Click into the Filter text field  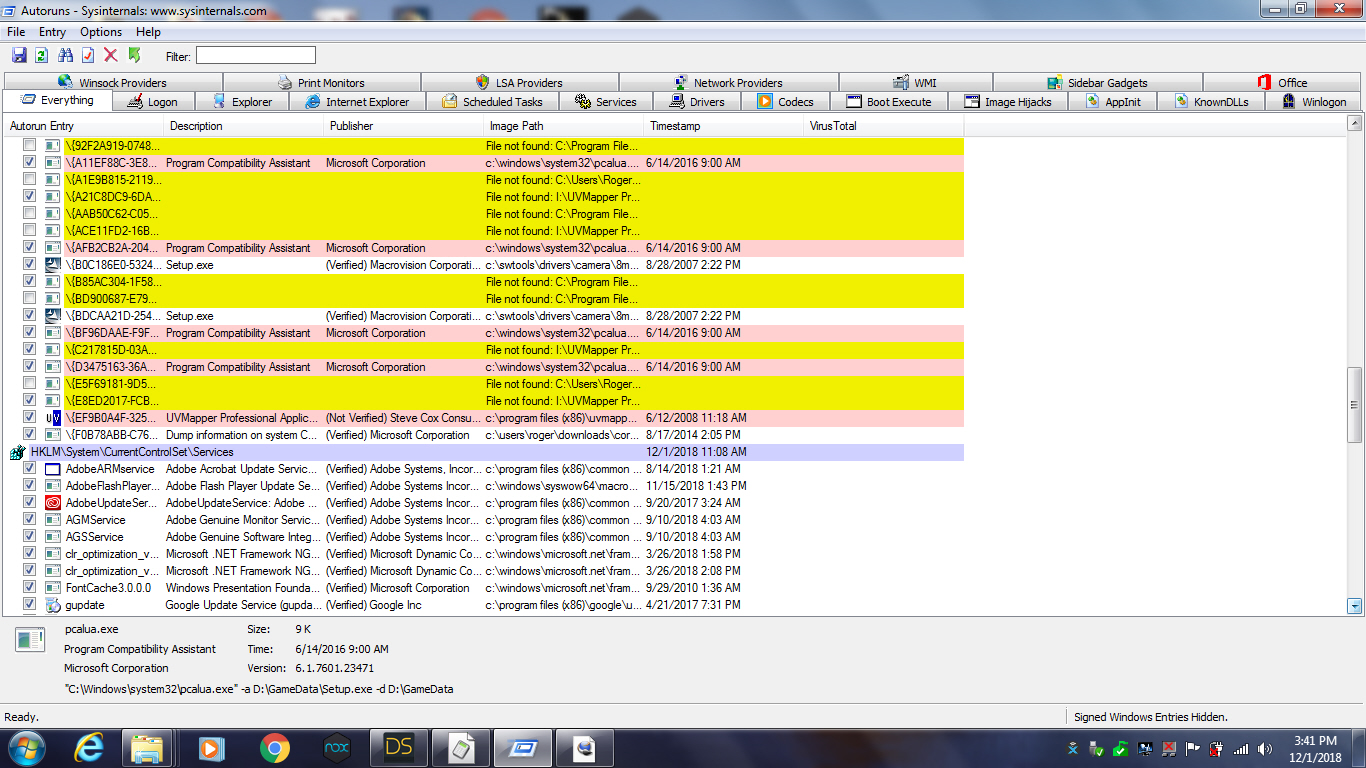[255, 55]
